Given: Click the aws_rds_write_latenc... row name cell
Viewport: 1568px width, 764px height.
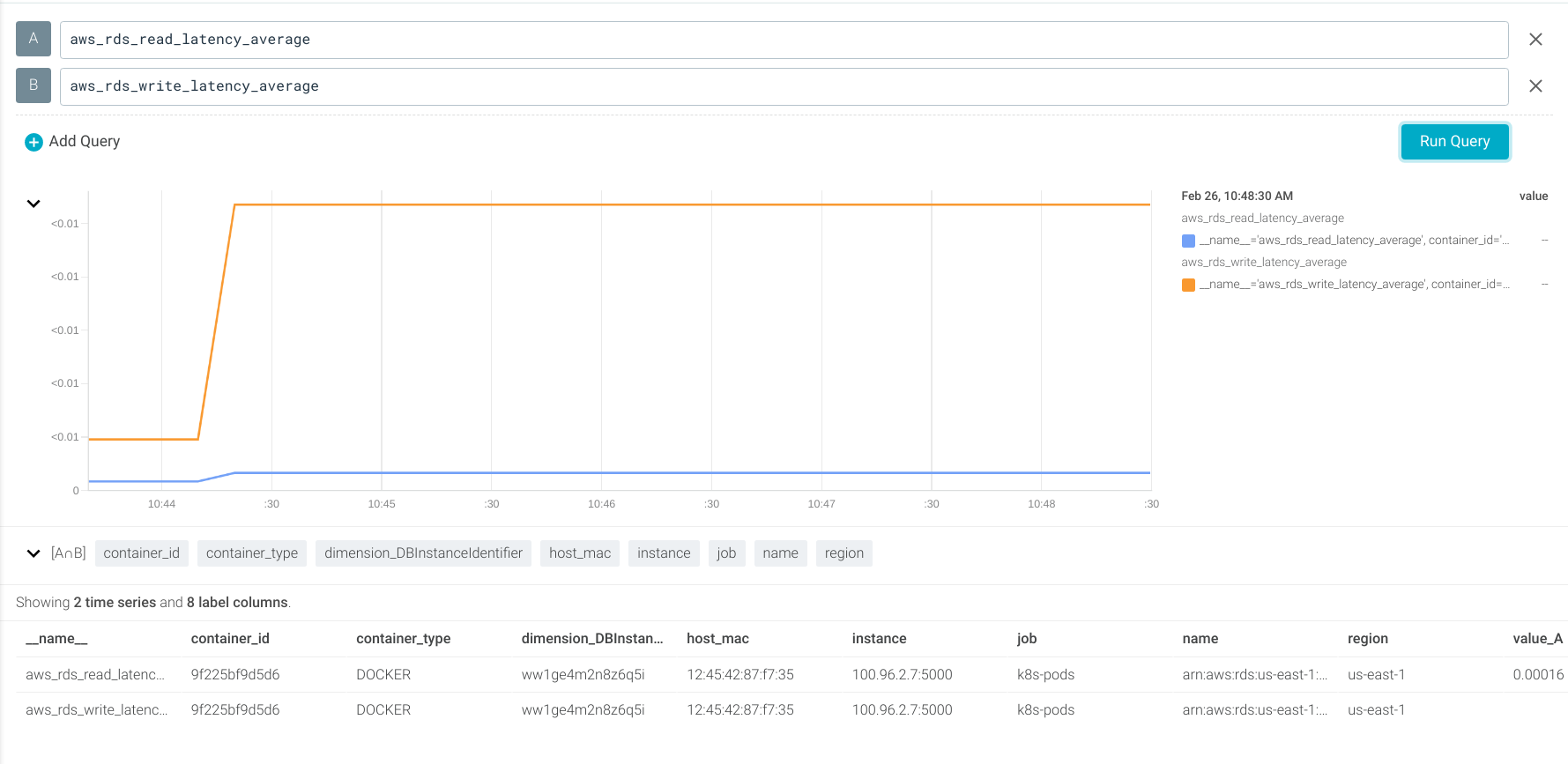Looking at the screenshot, I should (96, 710).
